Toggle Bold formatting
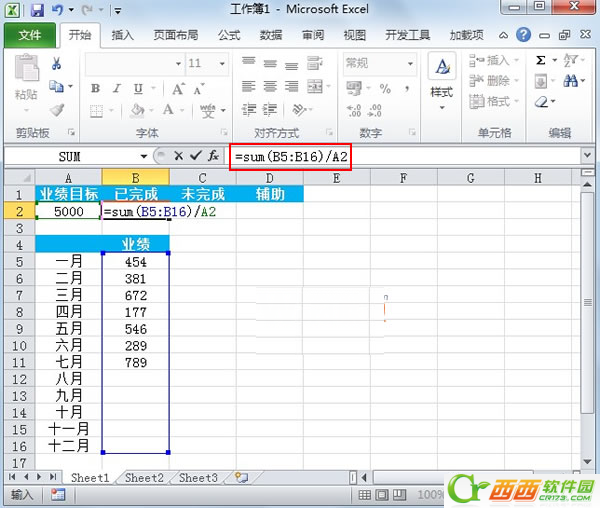The image size is (600, 508). (95, 89)
